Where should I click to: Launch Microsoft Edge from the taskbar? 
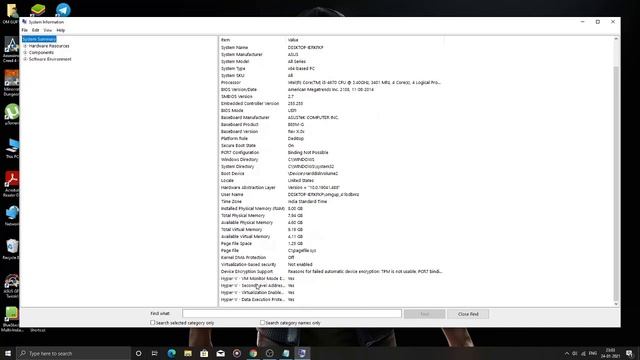pos(171,353)
